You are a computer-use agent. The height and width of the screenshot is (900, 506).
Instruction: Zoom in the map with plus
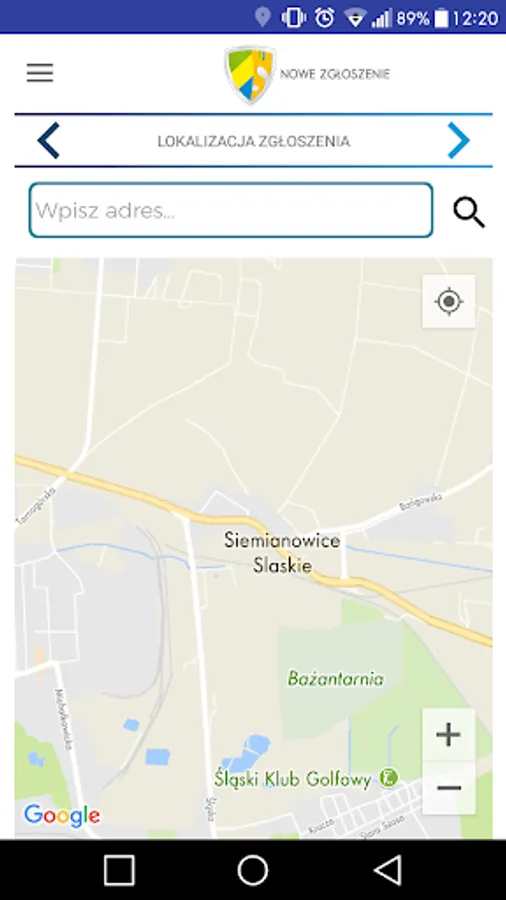449,735
